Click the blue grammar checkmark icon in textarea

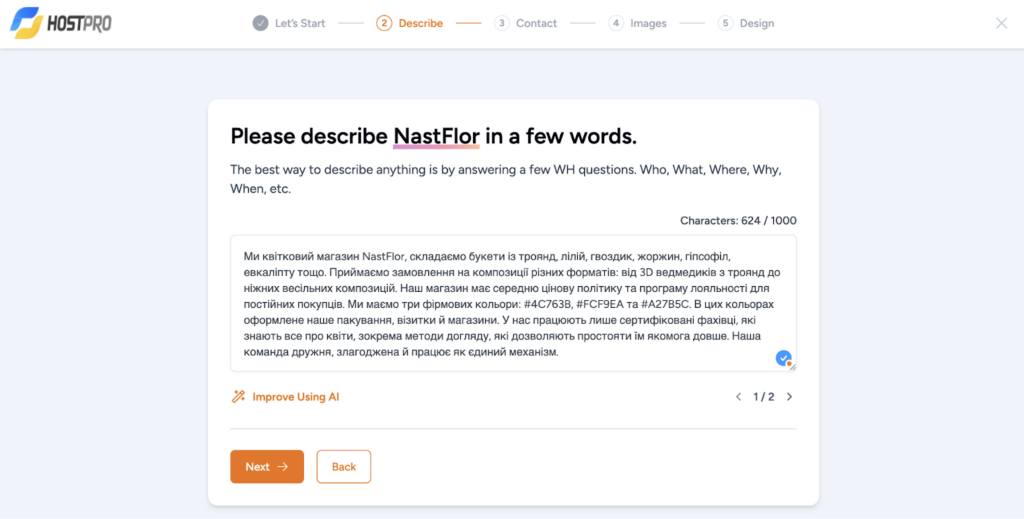pos(783,358)
